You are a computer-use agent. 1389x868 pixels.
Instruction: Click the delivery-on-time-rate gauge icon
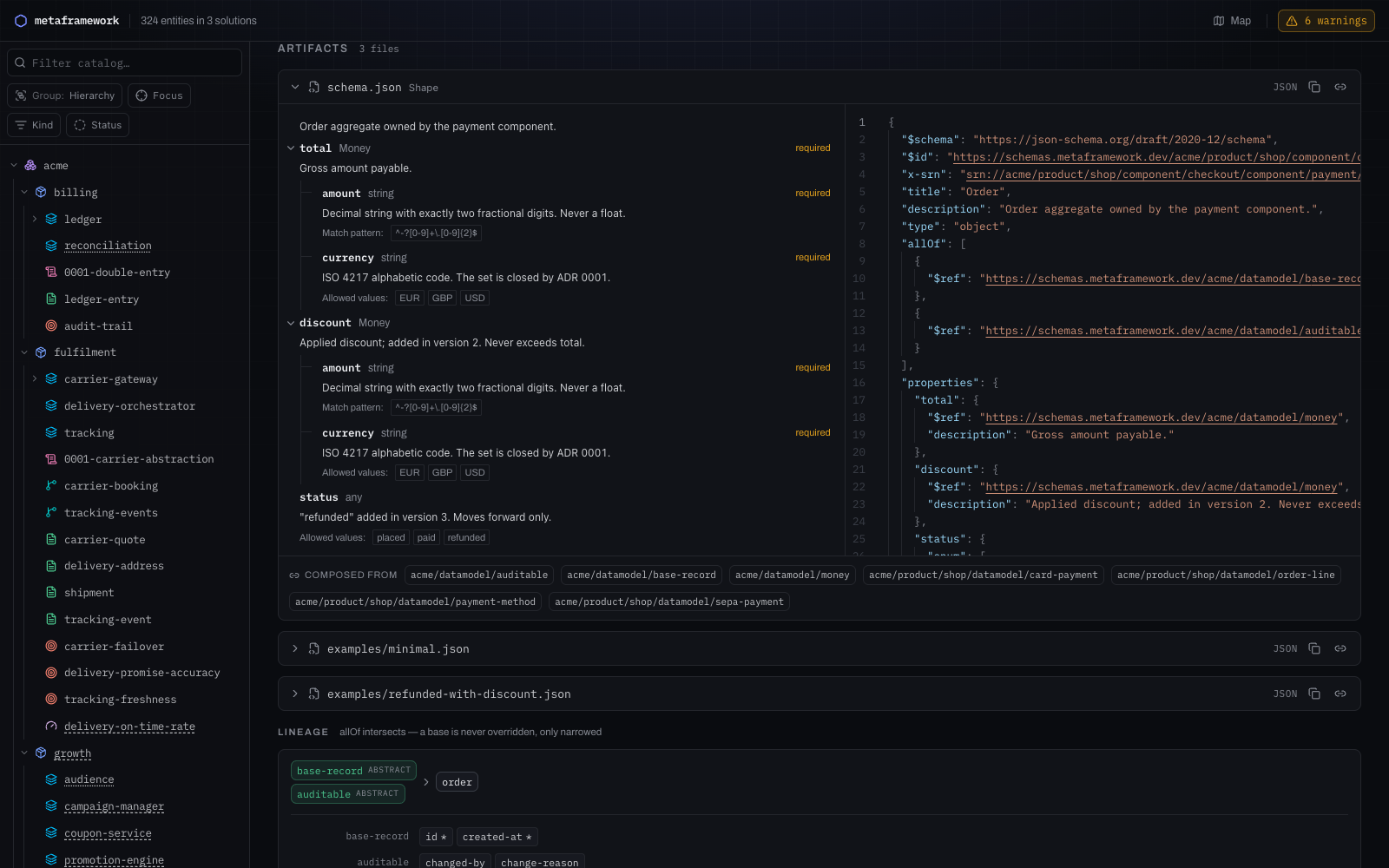click(x=51, y=727)
